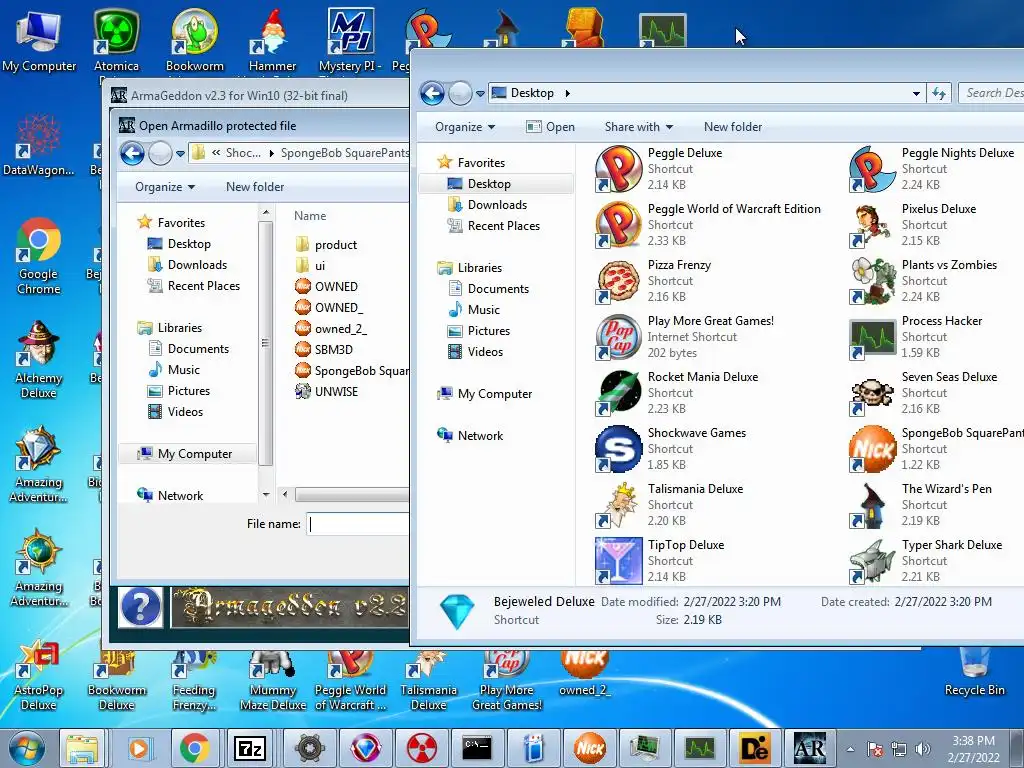The height and width of the screenshot is (768, 1024).
Task: Select the Rocket Mania Deluxe shortcut
Action: 677,392
